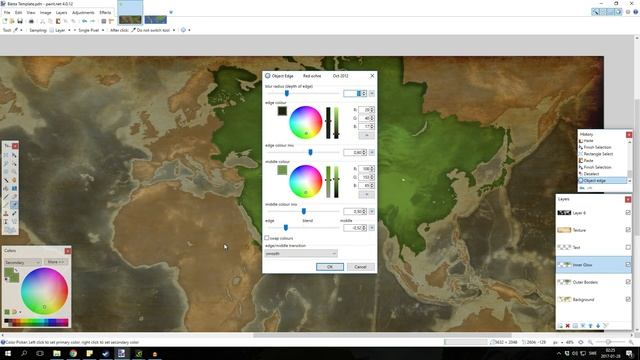The height and width of the screenshot is (360, 640).
Task: Click the taskbar search icon
Action: pyautogui.click(x=24, y=353)
